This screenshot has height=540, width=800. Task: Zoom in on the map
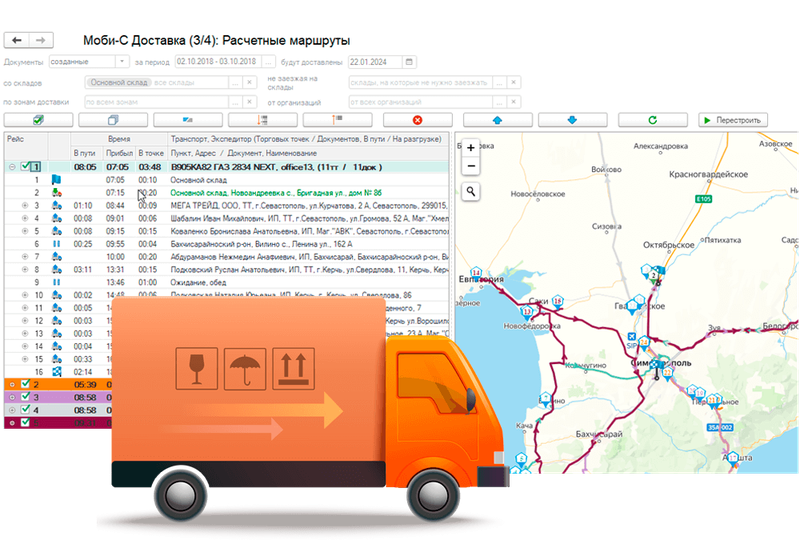coord(471,148)
